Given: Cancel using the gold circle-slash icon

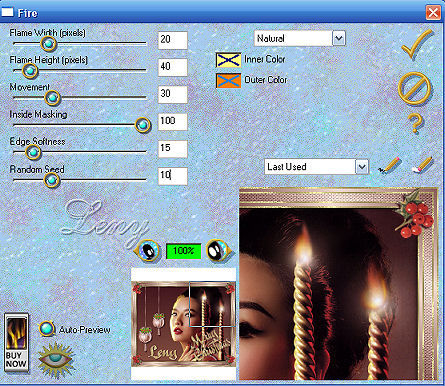Looking at the screenshot, I should 414,89.
